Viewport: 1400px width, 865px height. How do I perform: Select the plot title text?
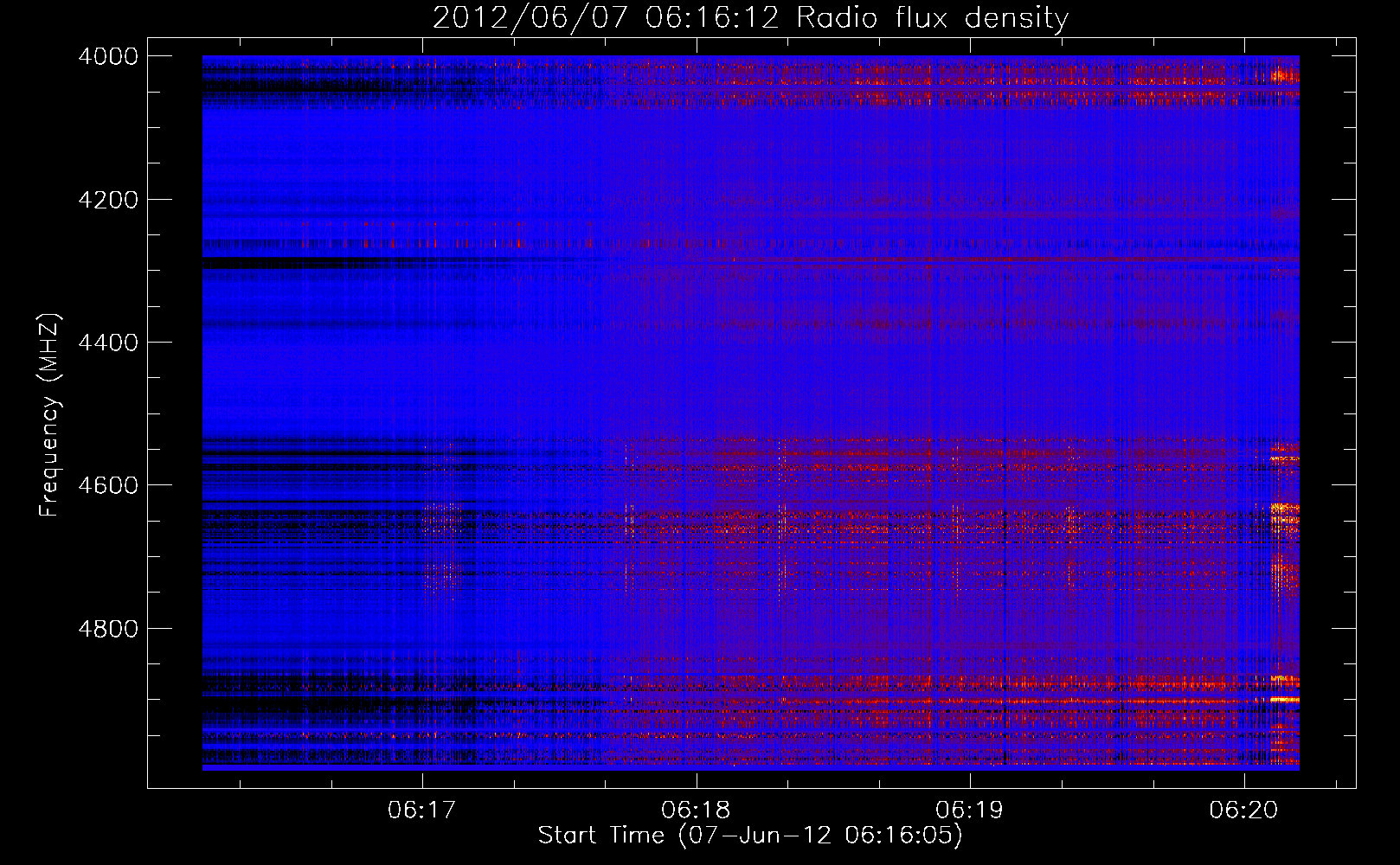point(750,18)
